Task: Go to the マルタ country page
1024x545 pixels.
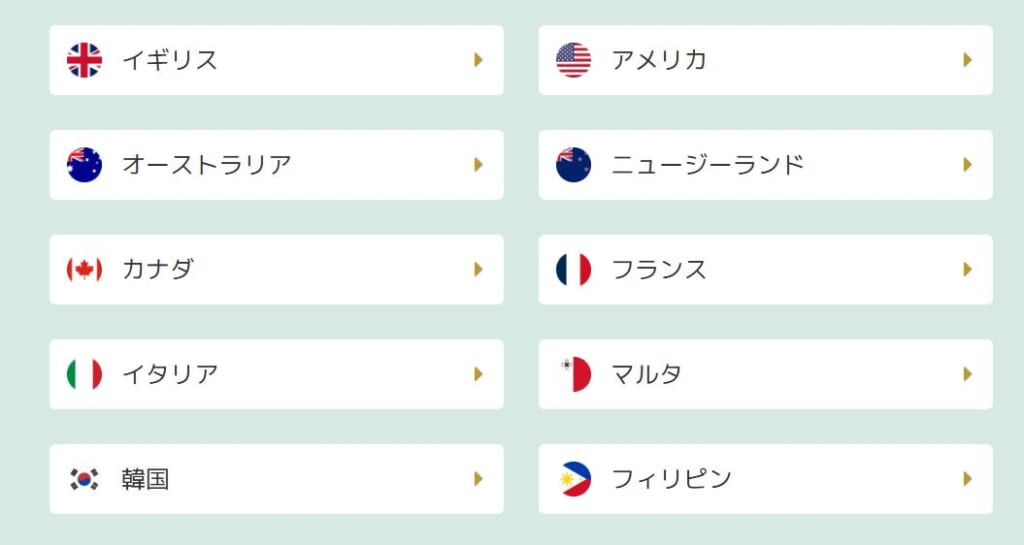Action: tap(646, 374)
